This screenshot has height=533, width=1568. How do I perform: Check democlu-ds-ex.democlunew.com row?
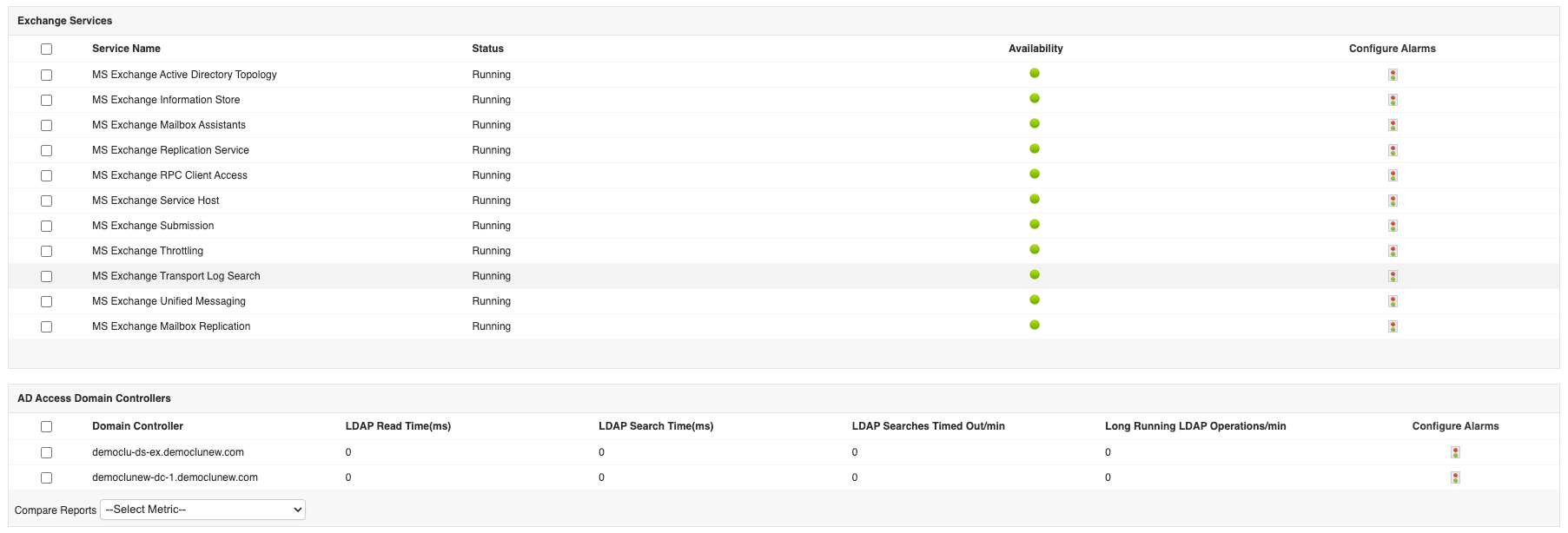pyautogui.click(x=46, y=453)
